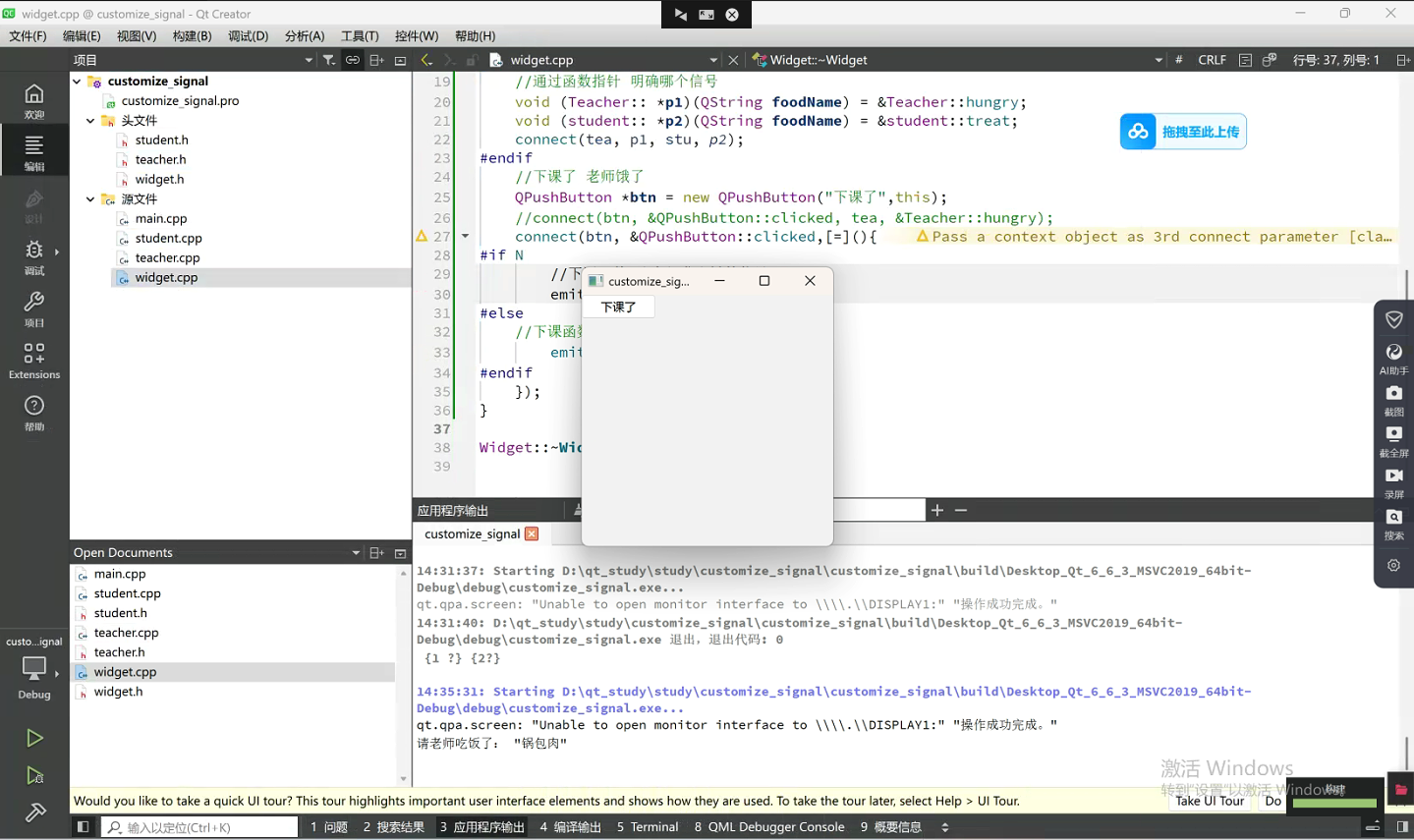
Task: Open the custo...ignal Debug kit selector
Action: pos(34,668)
